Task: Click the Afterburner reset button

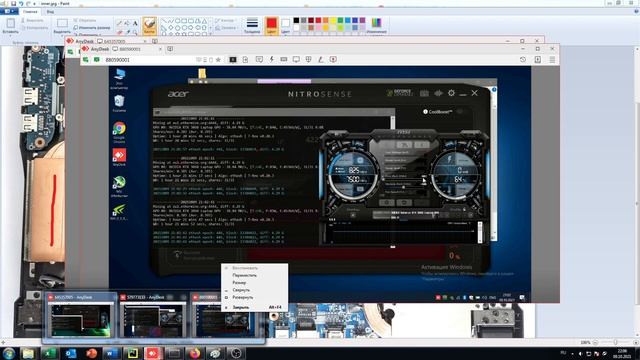Action: click(404, 202)
